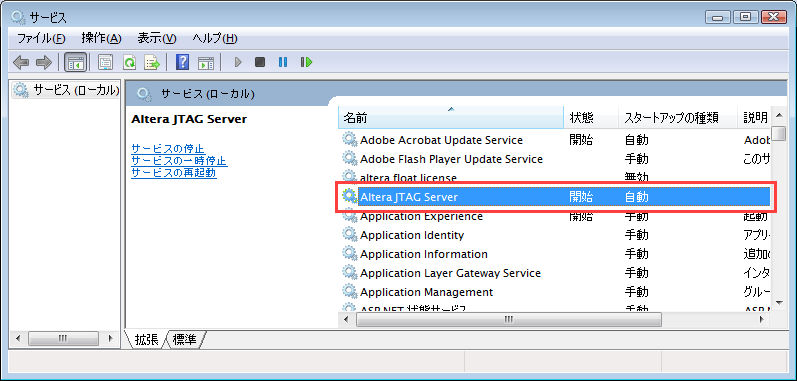Click the サービスの一時停止 link
This screenshot has width=797, height=381.
coord(179,161)
